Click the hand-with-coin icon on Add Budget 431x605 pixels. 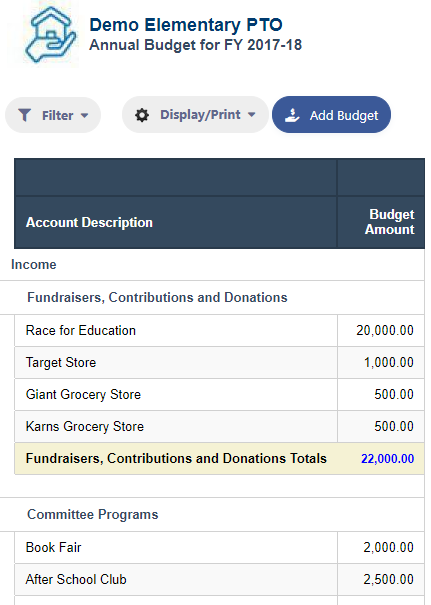[x=292, y=115]
